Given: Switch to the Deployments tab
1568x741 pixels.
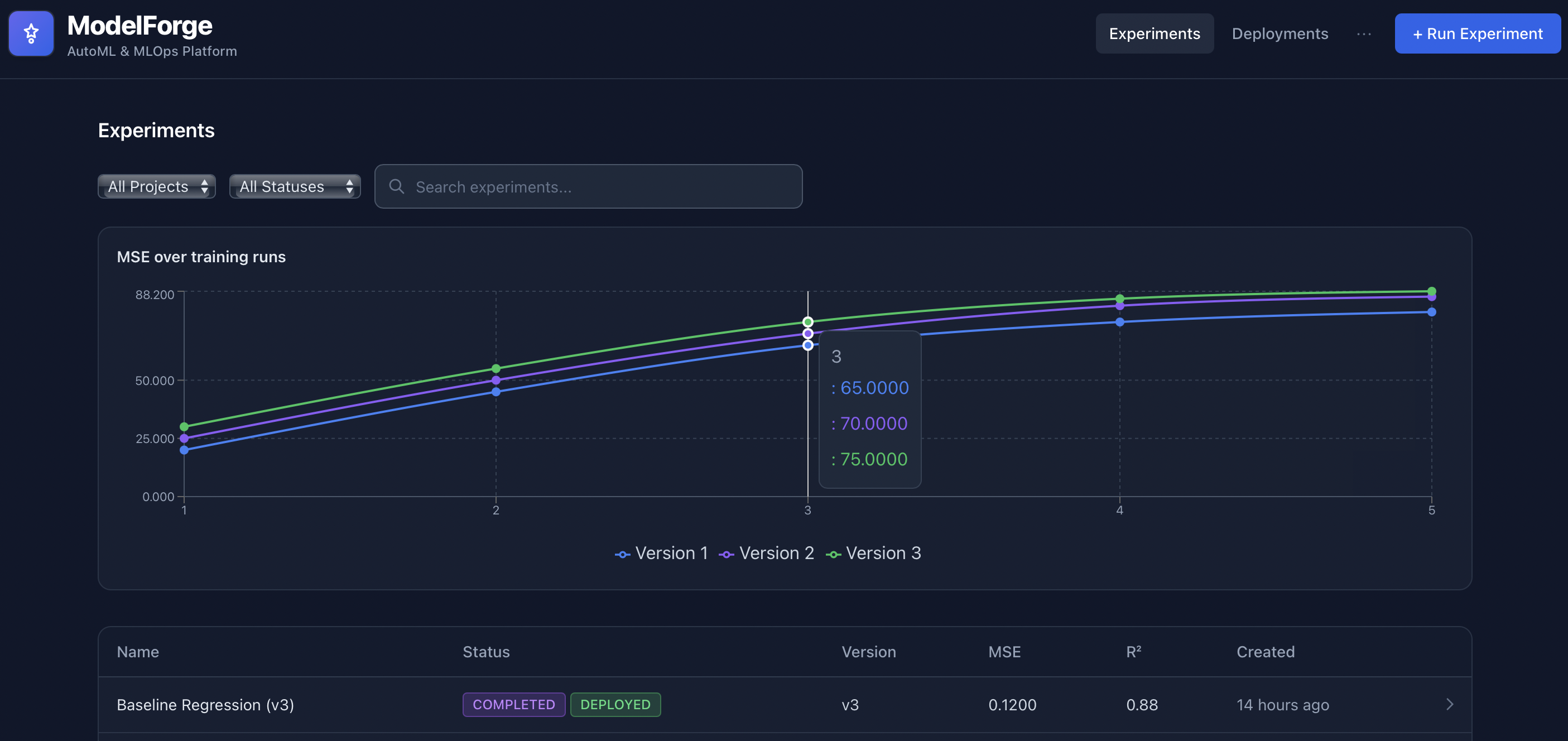Looking at the screenshot, I should tap(1280, 33).
